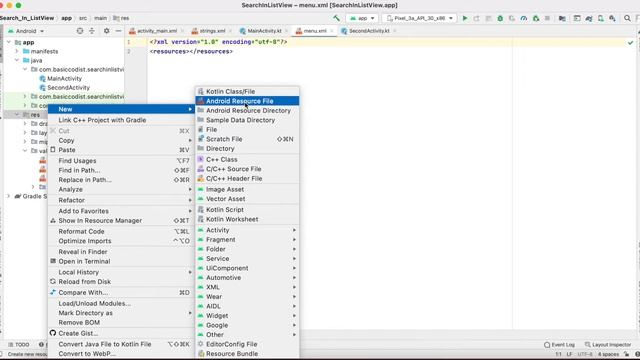Click the AVD Manager device icon in toolbar

click(x=601, y=18)
